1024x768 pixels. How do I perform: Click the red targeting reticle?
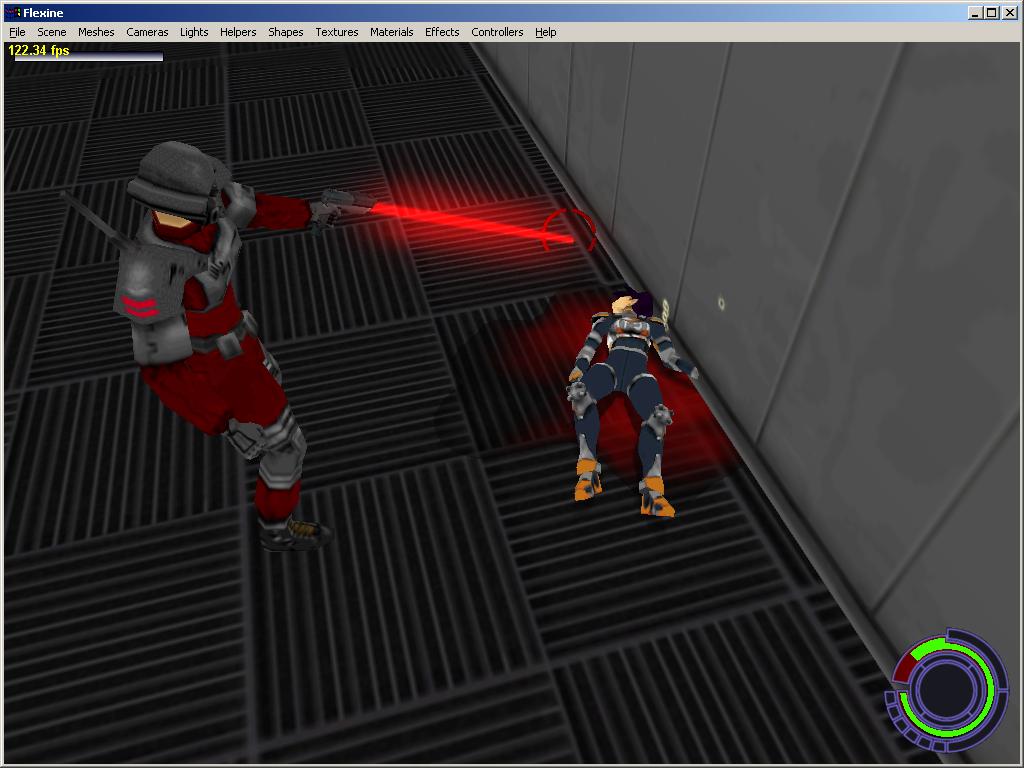tap(569, 232)
